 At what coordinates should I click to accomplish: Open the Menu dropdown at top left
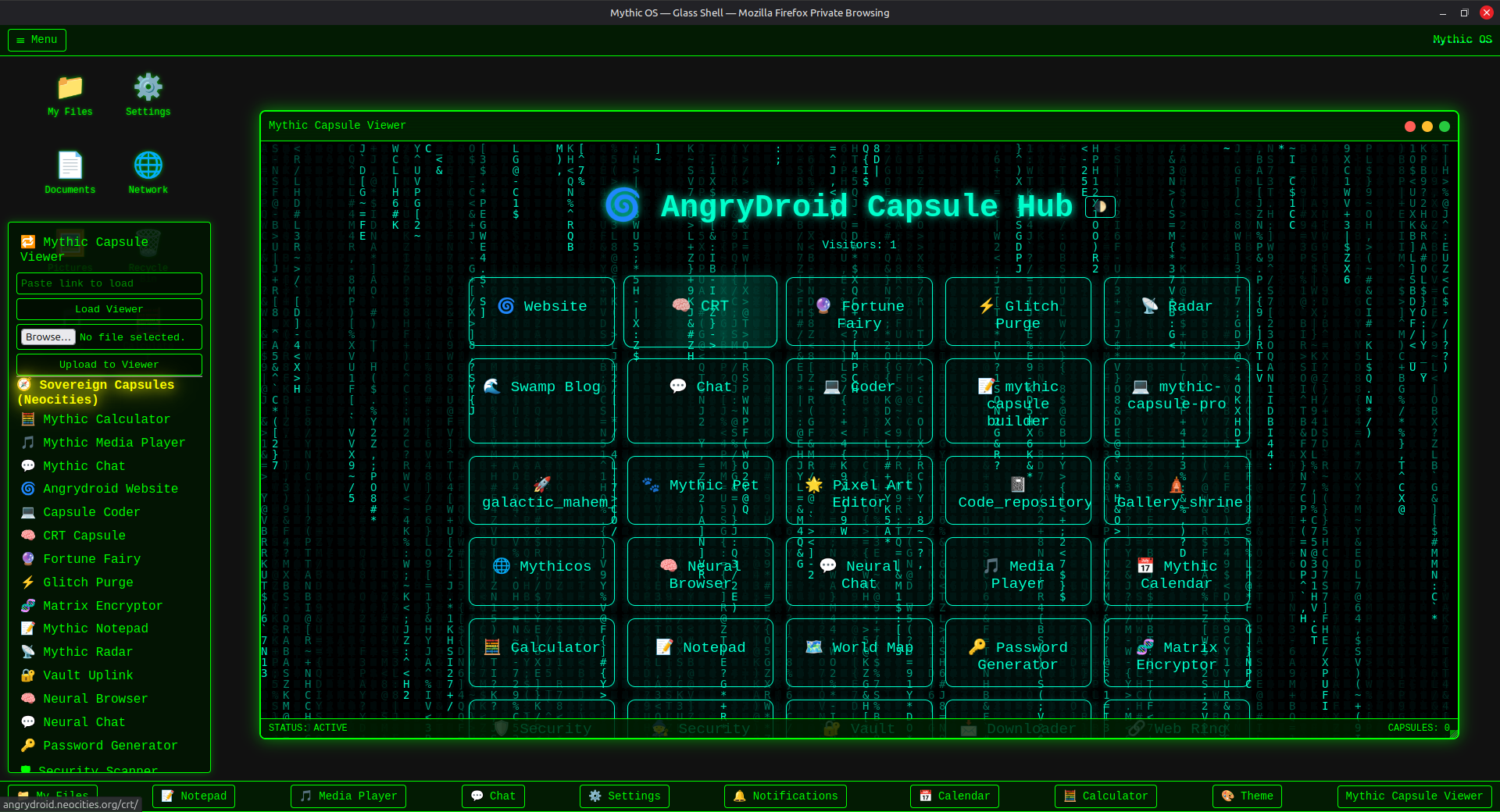37,40
